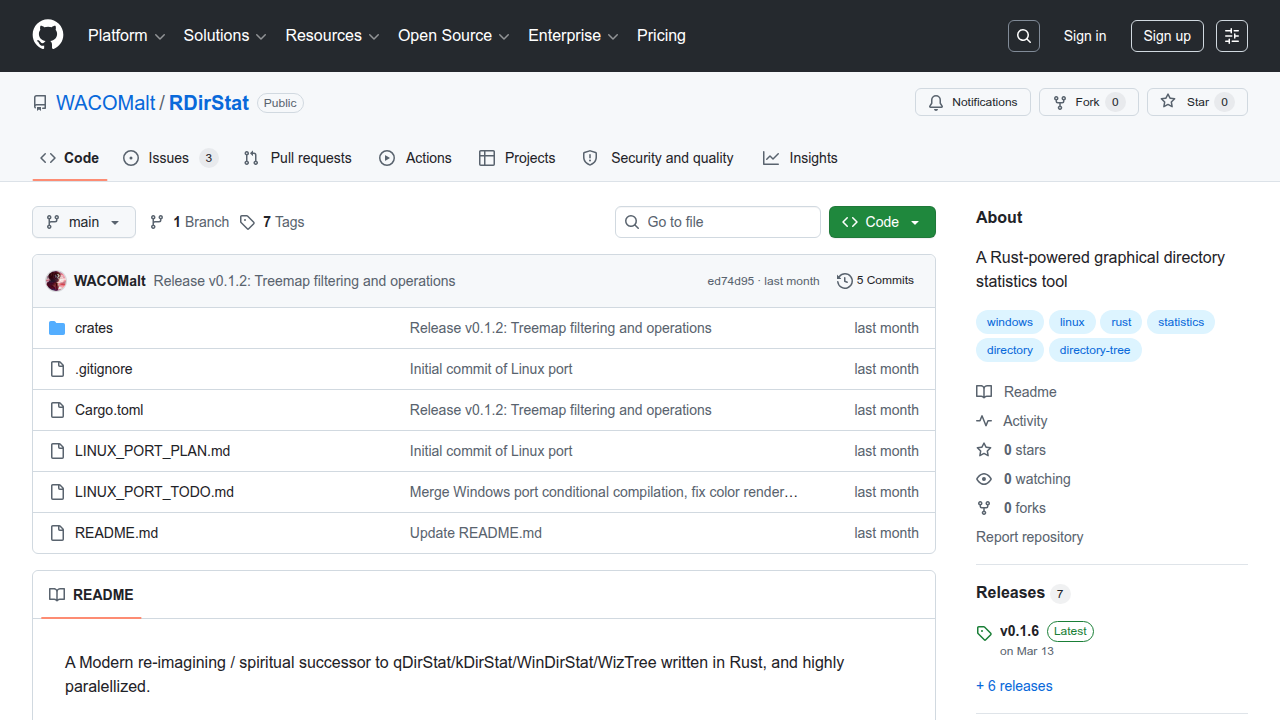The image size is (1280, 720).
Task: Click the Sign up button
Action: point(1167,36)
